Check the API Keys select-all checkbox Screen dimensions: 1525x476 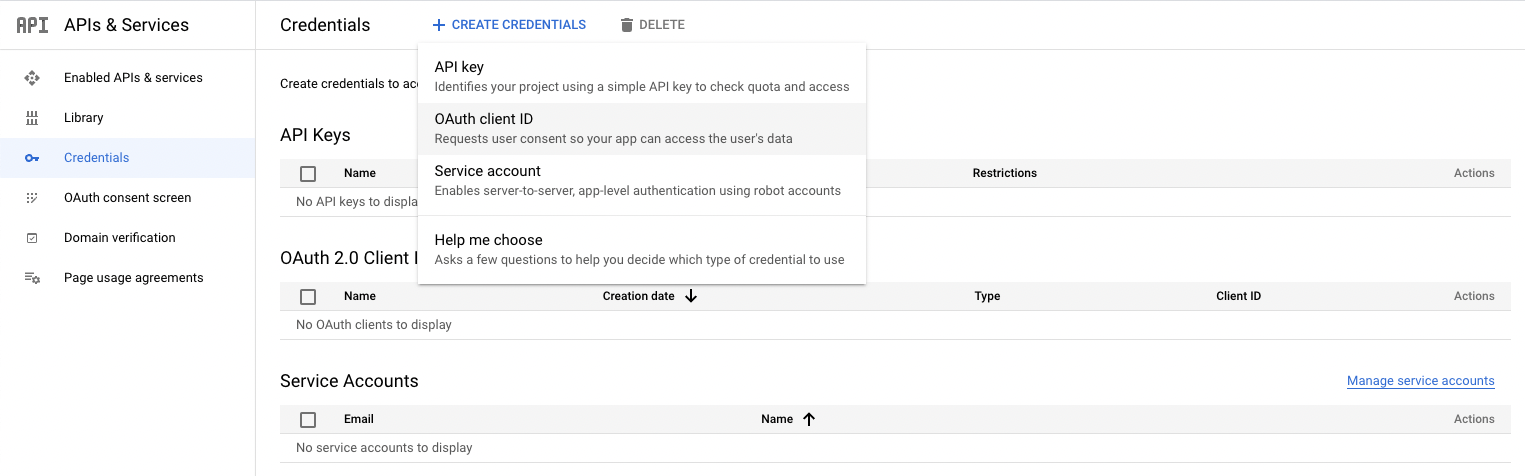point(308,174)
